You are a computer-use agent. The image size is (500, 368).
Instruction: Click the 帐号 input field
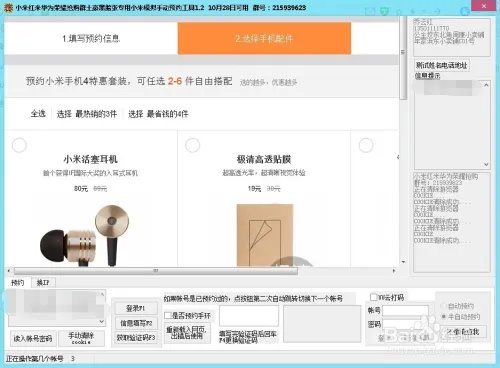pyautogui.click(x=405, y=311)
